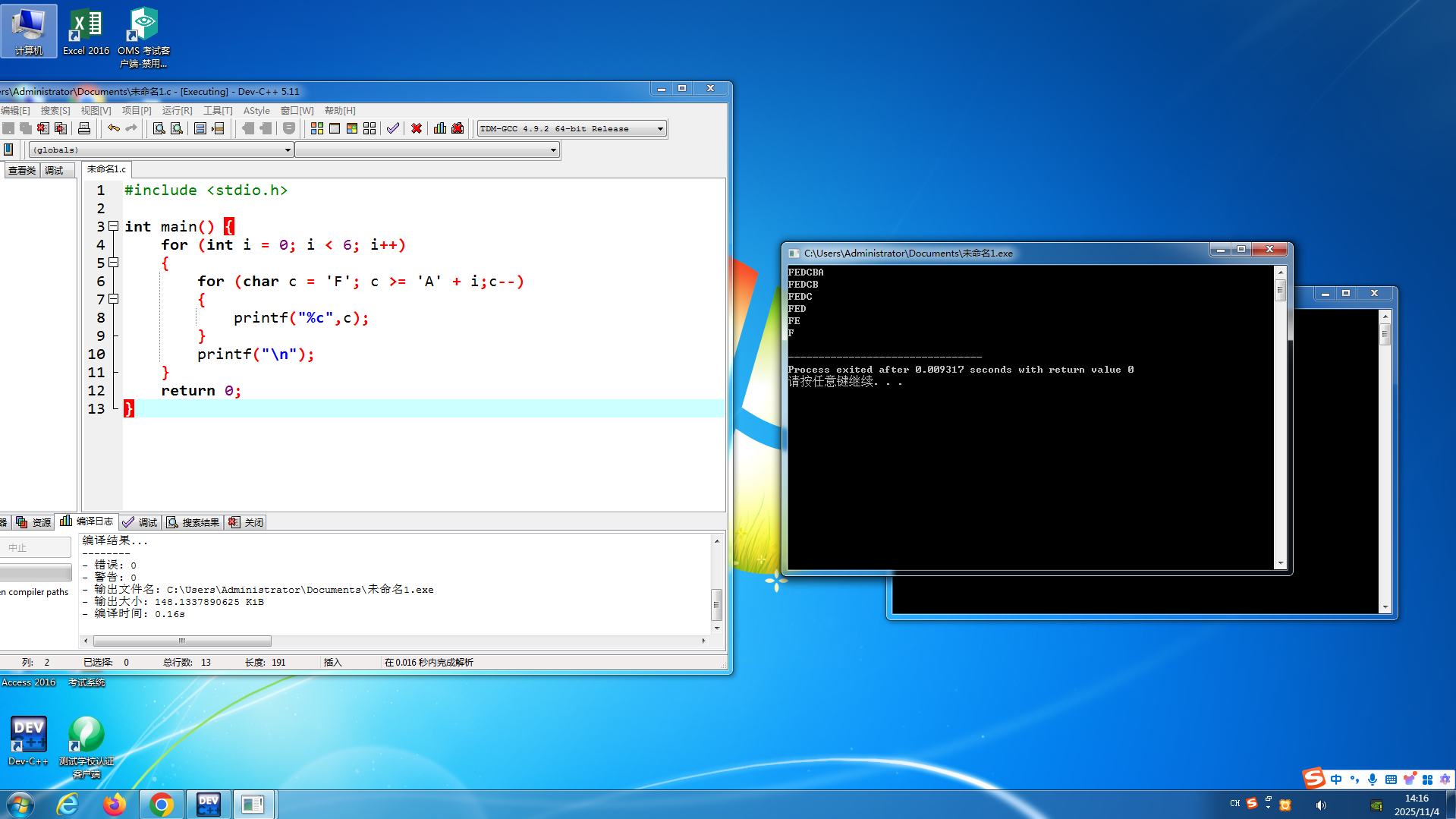Screen dimensions: 1456x819
Task: Click the Close file toolbar icon
Action: click(x=43, y=128)
